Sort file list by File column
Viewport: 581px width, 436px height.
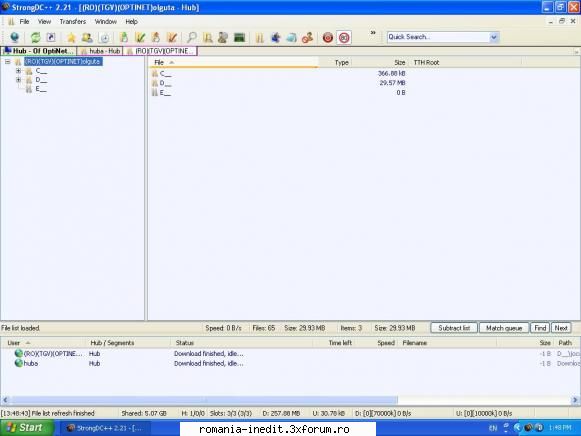tap(233, 63)
